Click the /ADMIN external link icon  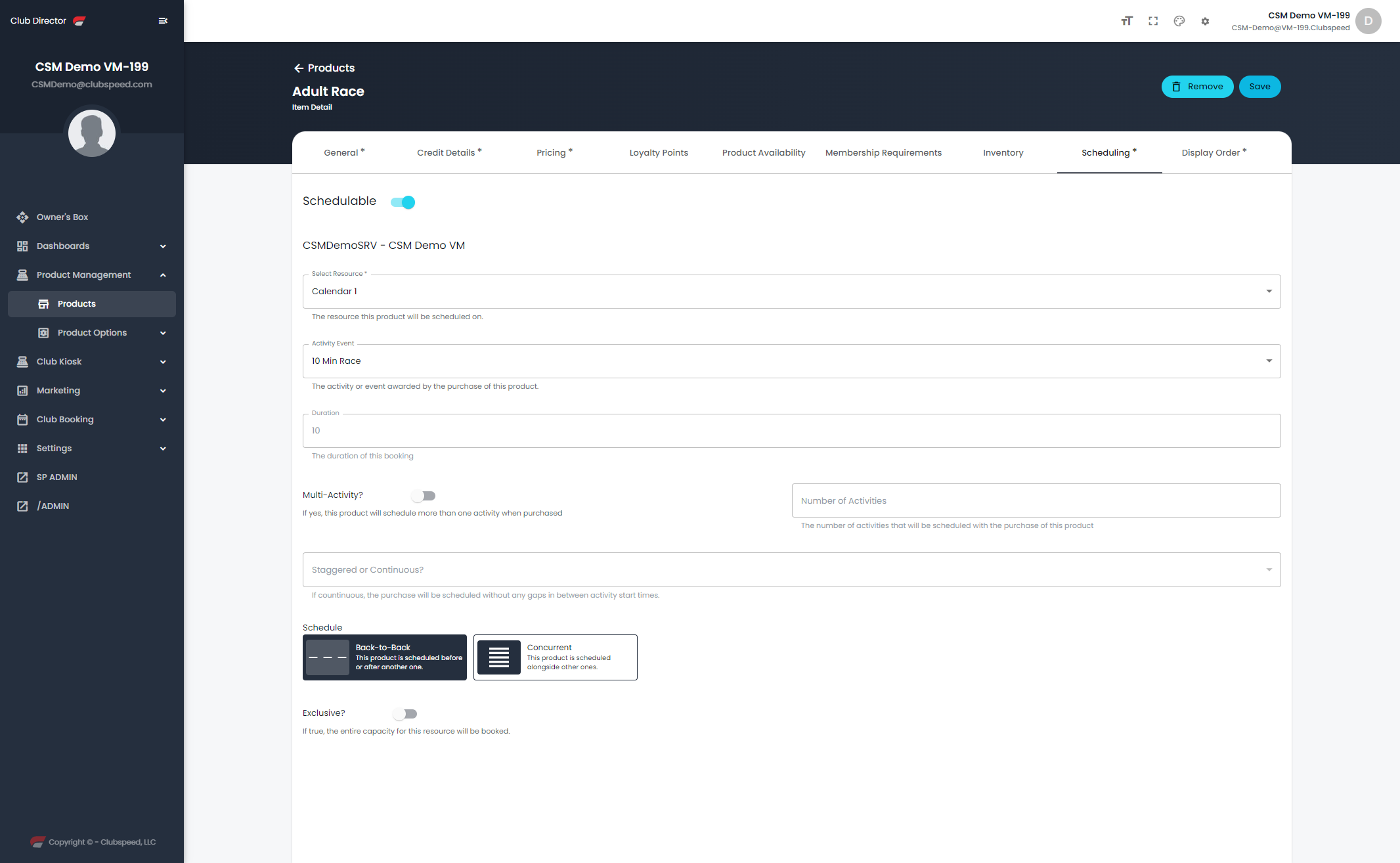pyautogui.click(x=22, y=506)
